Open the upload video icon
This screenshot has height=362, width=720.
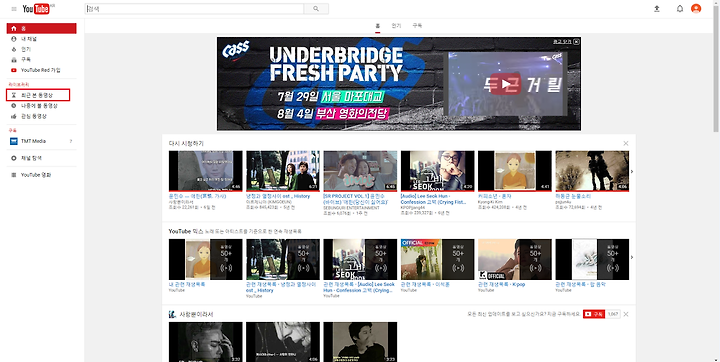click(x=657, y=9)
